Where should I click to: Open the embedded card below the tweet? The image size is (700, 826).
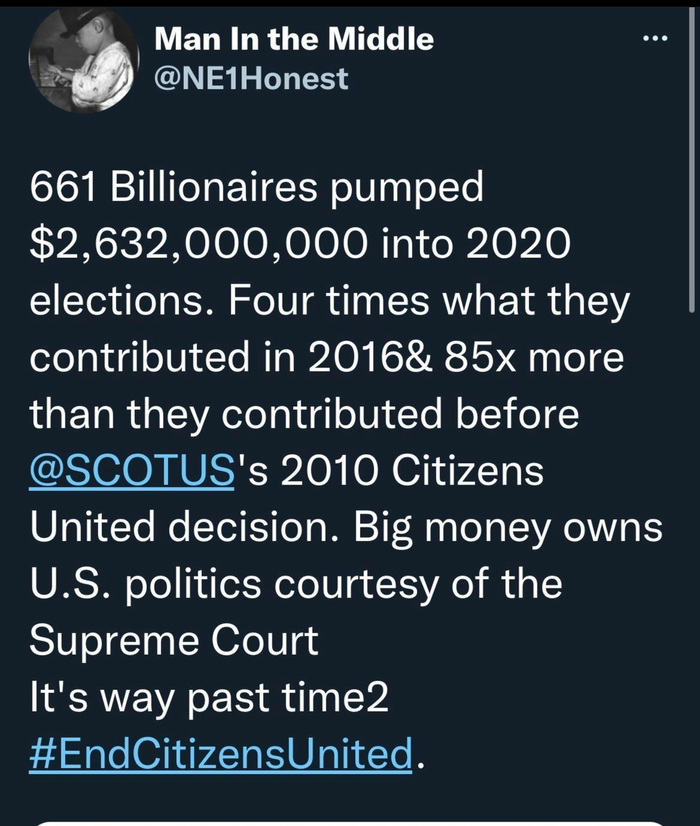[350, 821]
